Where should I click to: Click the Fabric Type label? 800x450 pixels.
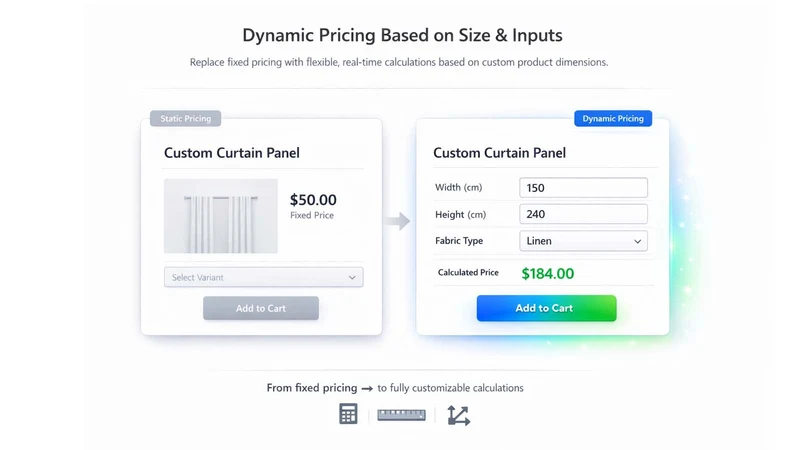point(459,241)
